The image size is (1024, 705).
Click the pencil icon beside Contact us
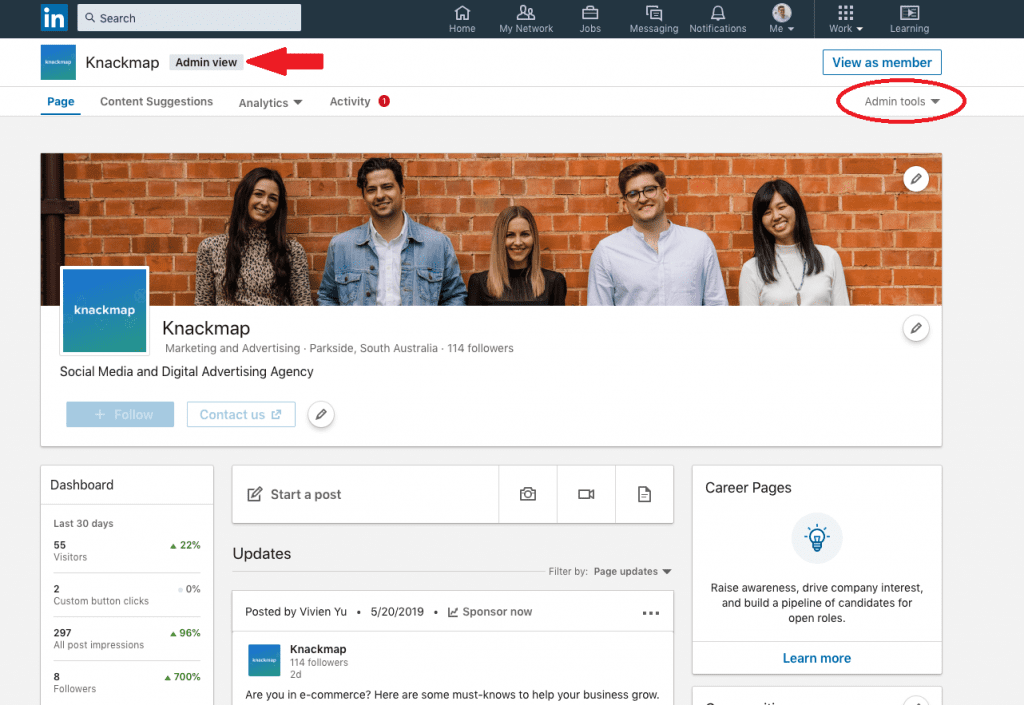tap(321, 415)
